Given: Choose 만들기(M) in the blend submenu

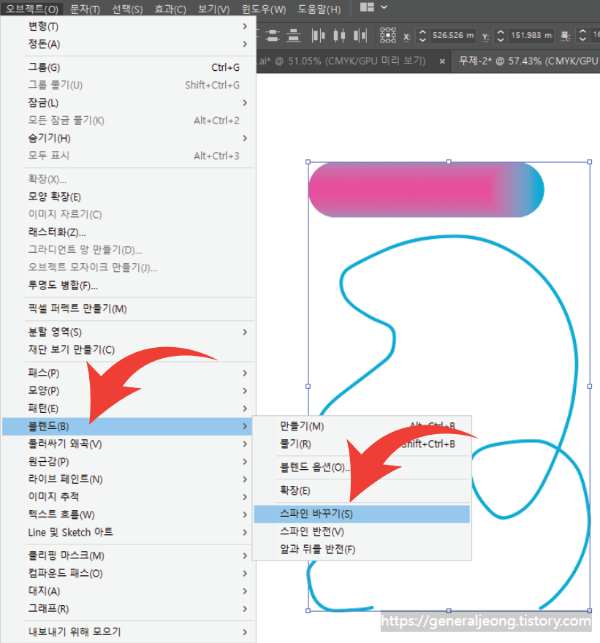Looking at the screenshot, I should (362, 426).
